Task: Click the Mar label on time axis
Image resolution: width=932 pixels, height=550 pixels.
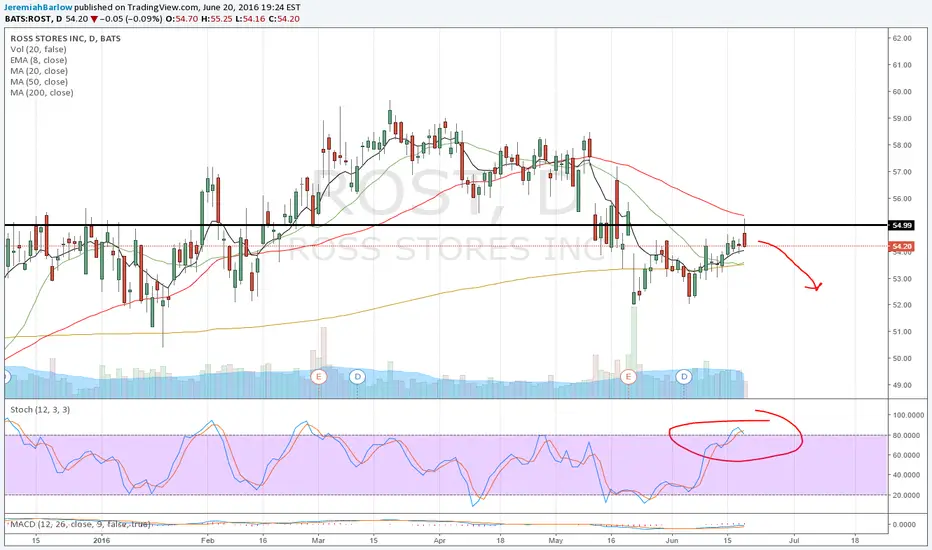Action: 318,540
